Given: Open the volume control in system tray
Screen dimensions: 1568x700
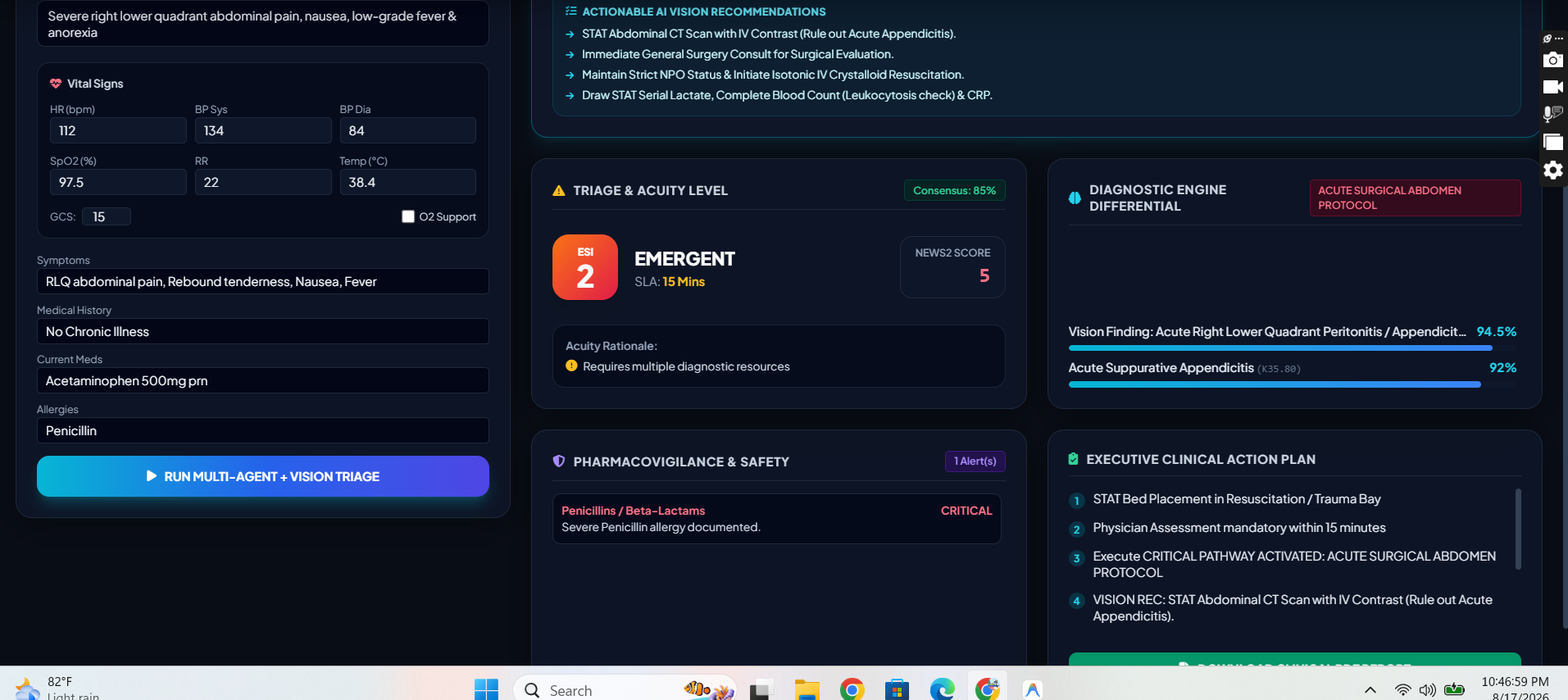Looking at the screenshot, I should point(1427,690).
